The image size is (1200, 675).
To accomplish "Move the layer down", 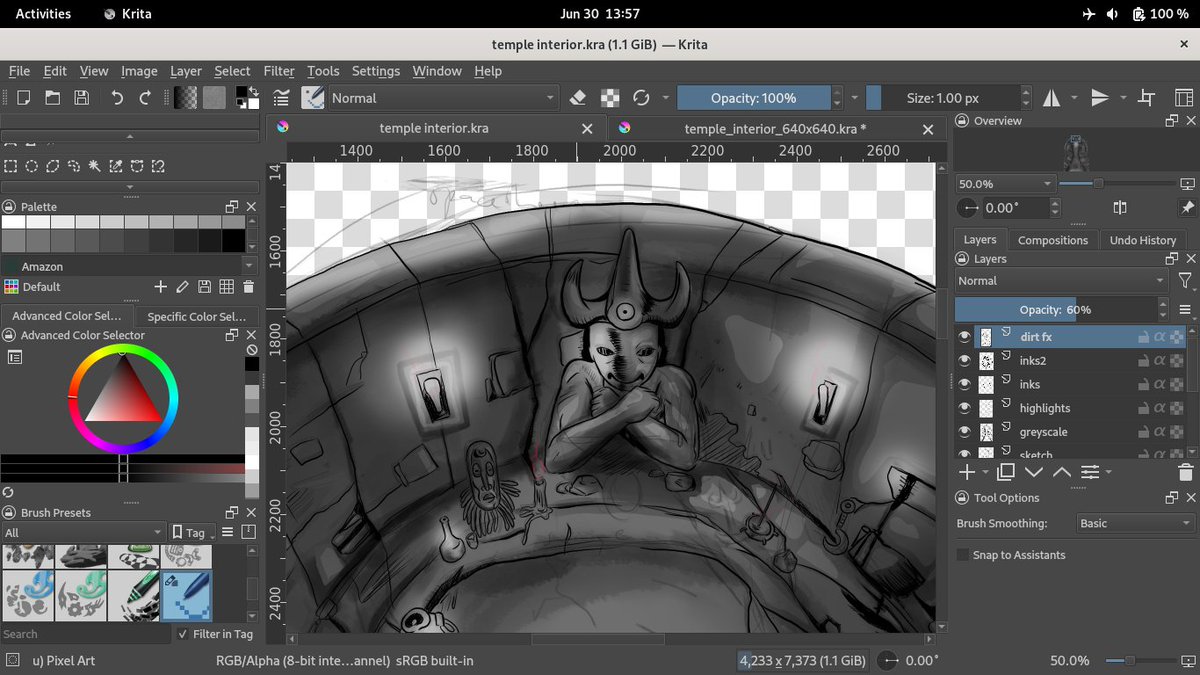I will [1034, 472].
